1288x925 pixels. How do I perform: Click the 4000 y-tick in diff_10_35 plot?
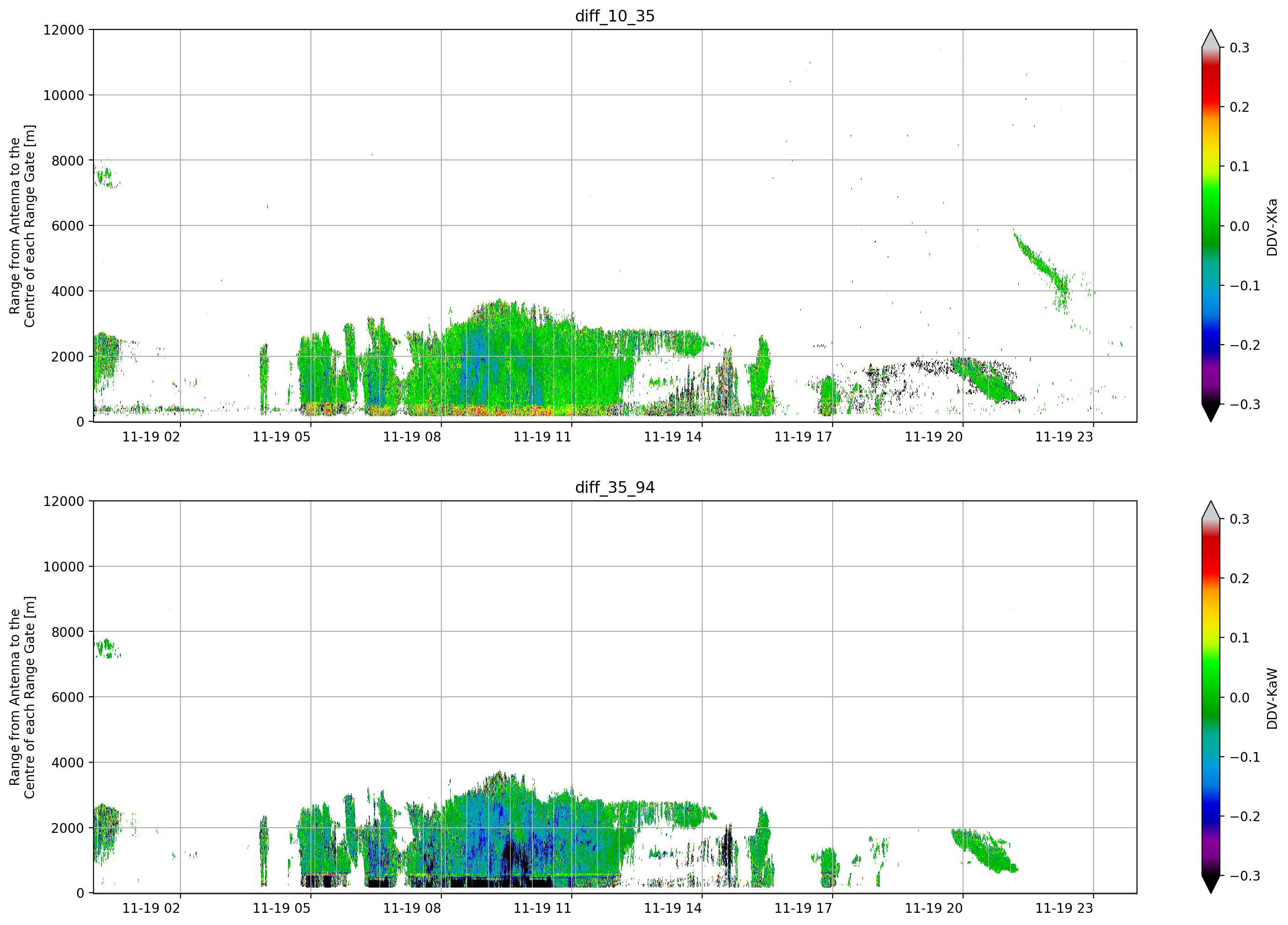[x=68, y=291]
